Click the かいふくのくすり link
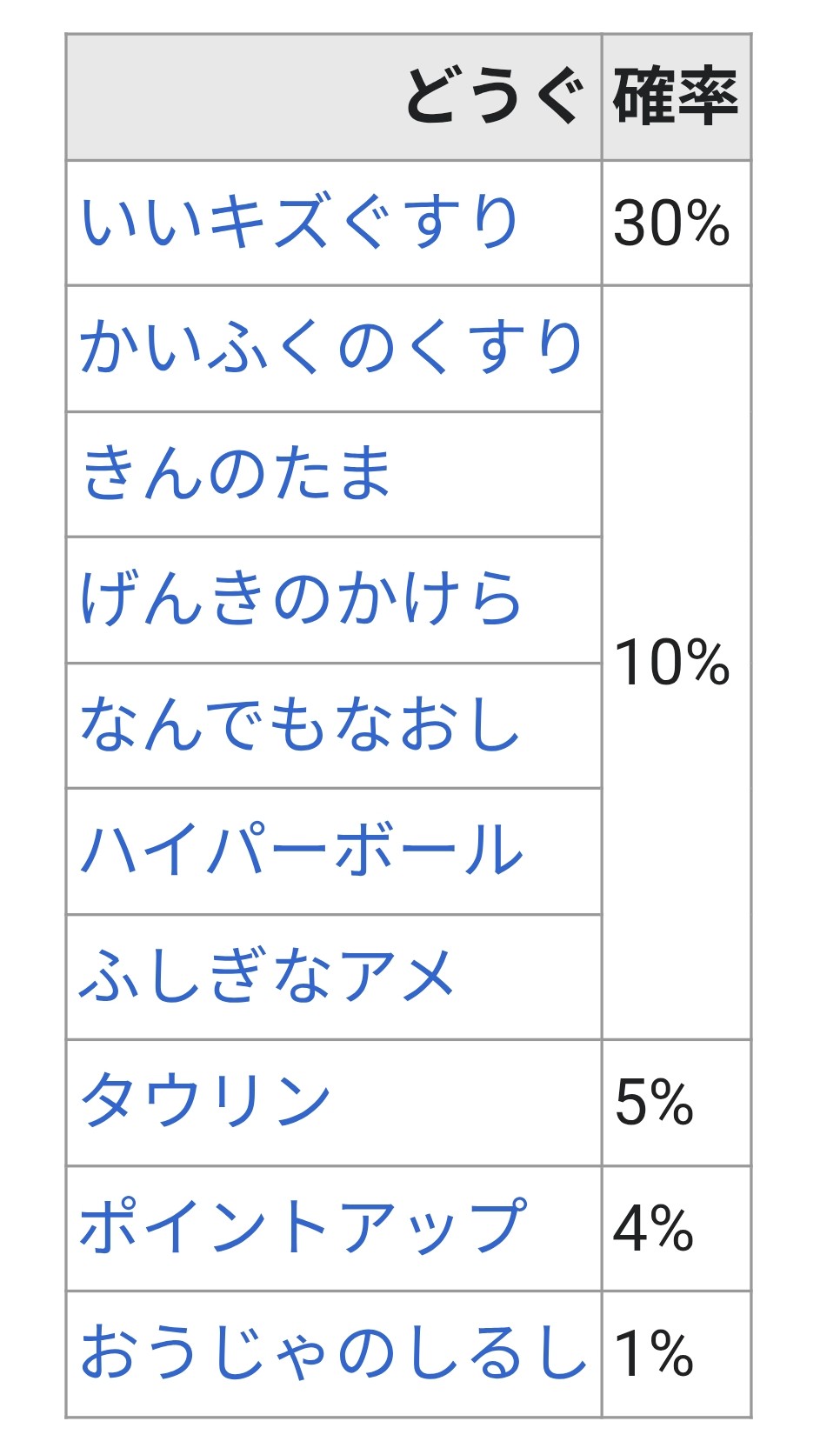Image resolution: width=840 pixels, height=1448 pixels. [330, 348]
